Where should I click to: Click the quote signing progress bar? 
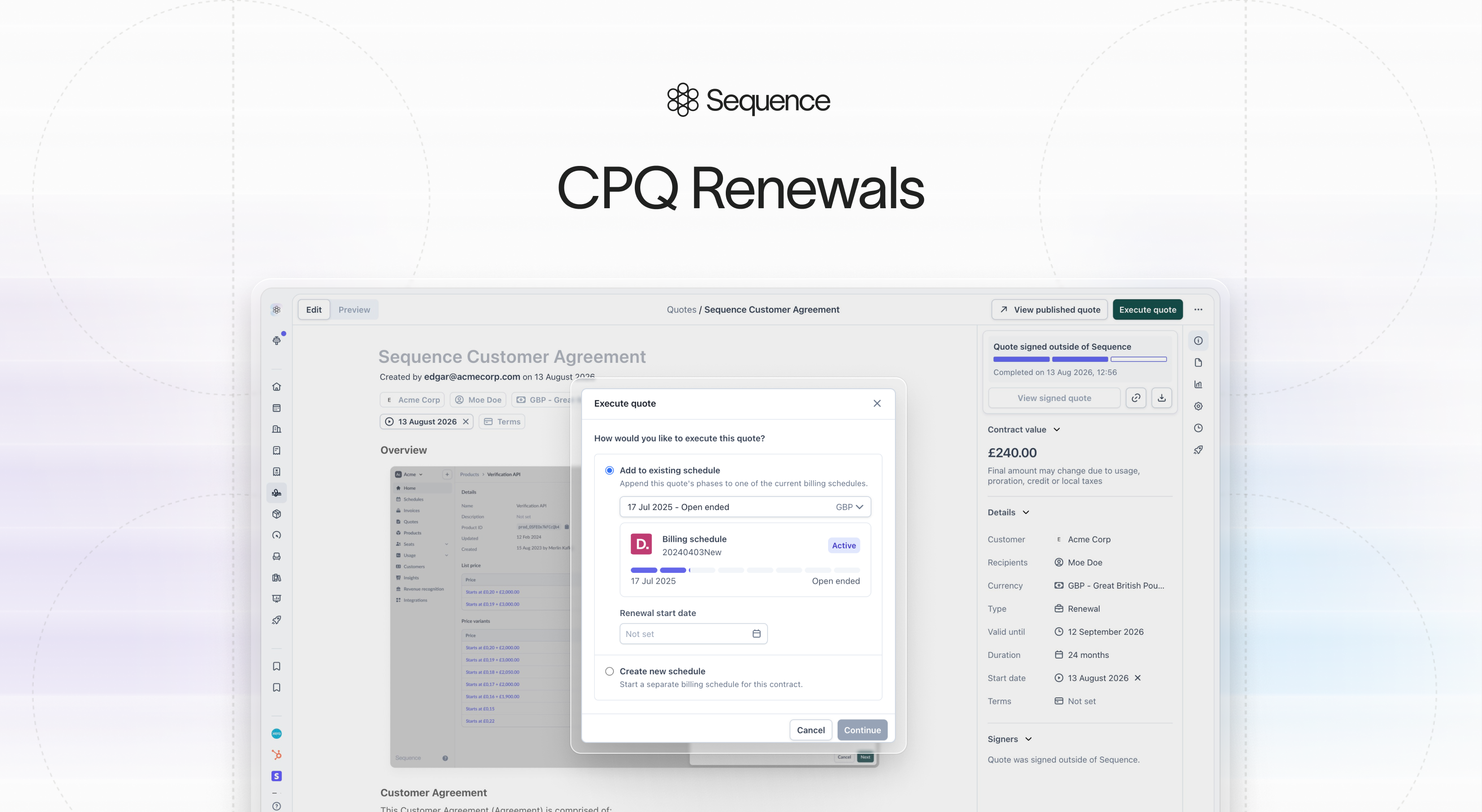(1080, 360)
